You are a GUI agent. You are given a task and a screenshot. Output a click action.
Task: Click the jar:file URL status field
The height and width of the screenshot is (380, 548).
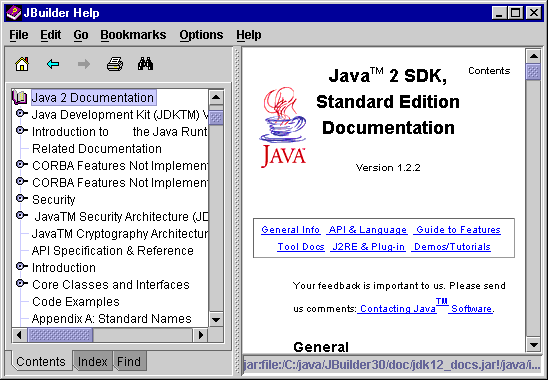tap(392, 365)
